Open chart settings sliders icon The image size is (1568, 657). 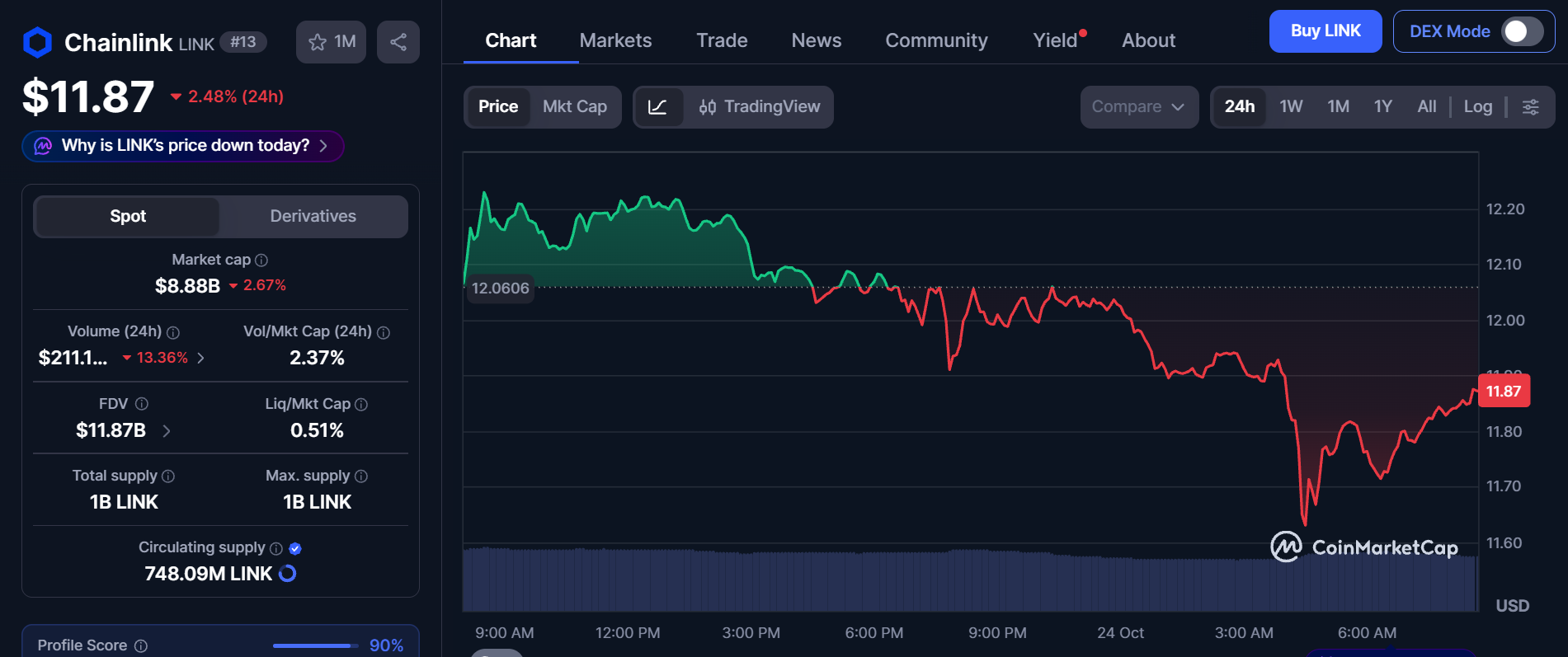point(1531,107)
